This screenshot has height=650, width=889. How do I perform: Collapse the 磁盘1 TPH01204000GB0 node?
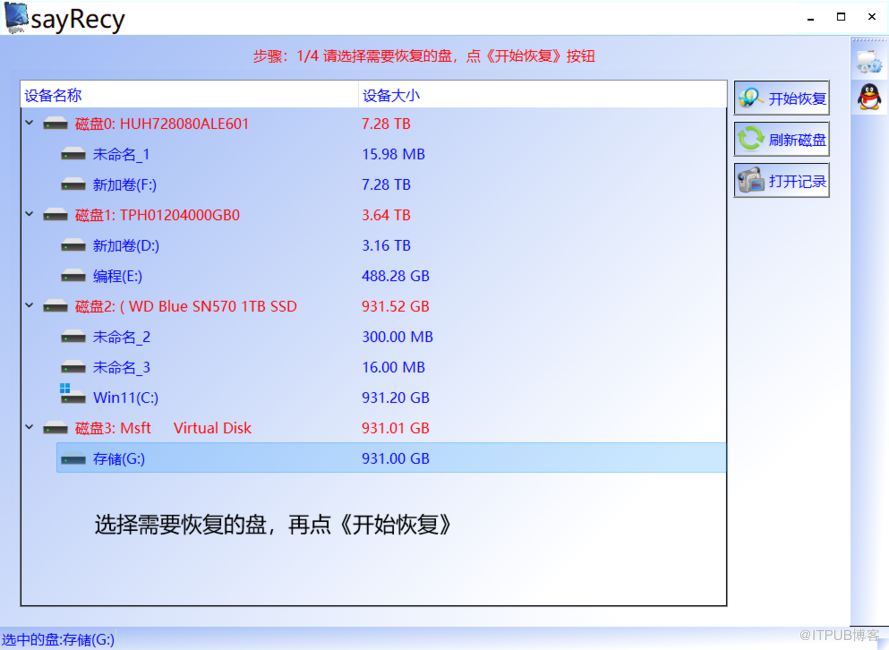[x=29, y=214]
